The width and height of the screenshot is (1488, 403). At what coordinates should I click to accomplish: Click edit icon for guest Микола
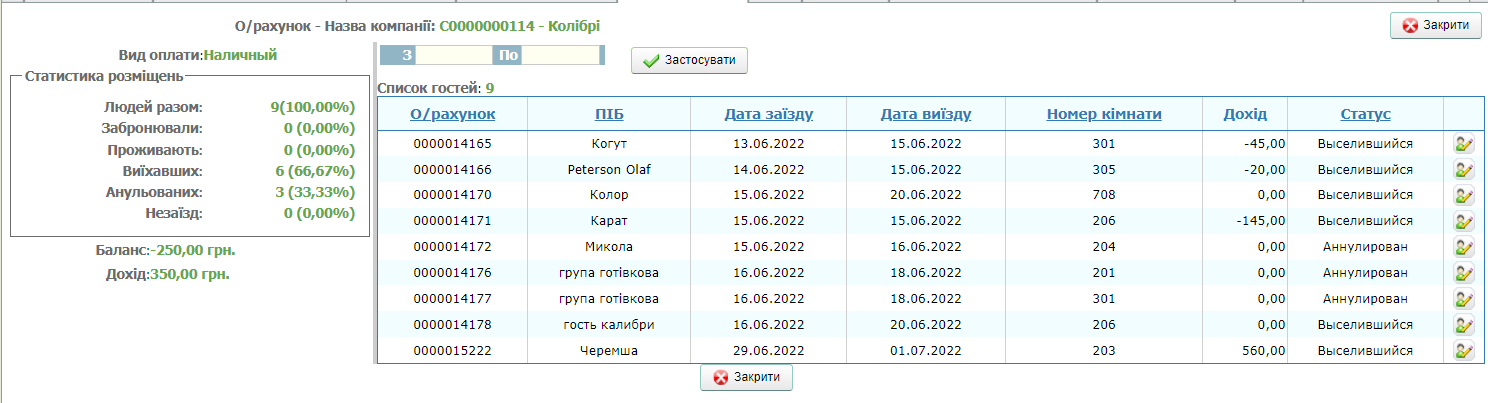pos(1464,247)
